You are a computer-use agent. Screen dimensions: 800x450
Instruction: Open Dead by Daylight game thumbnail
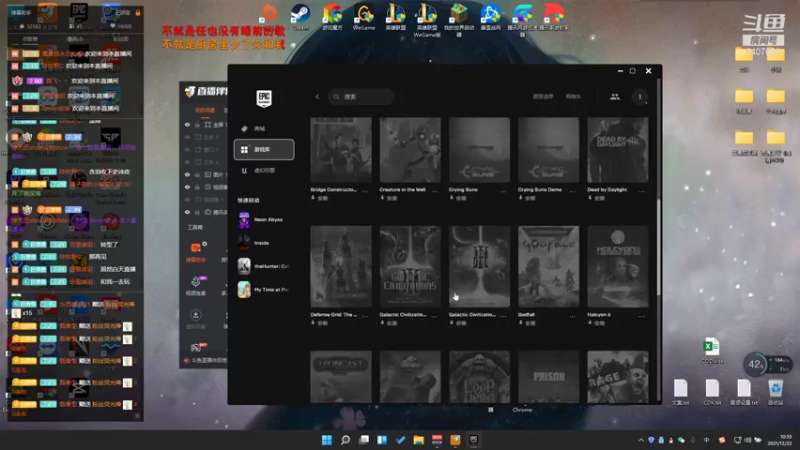pos(618,150)
